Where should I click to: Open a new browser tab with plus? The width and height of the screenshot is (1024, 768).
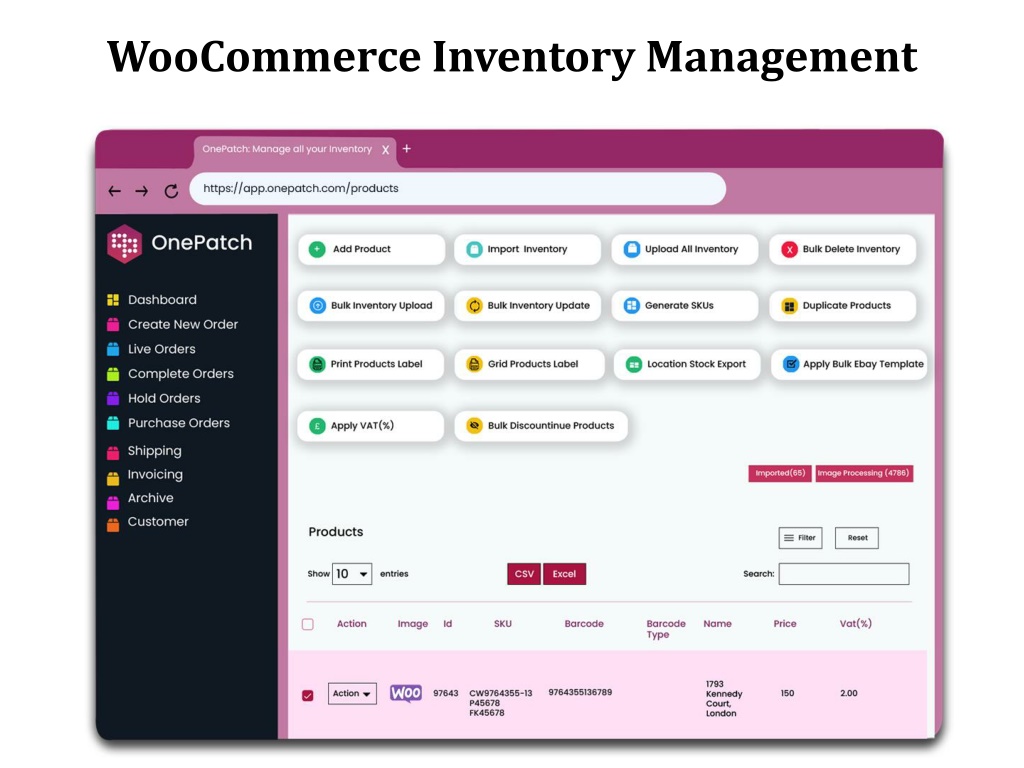[x=406, y=149]
